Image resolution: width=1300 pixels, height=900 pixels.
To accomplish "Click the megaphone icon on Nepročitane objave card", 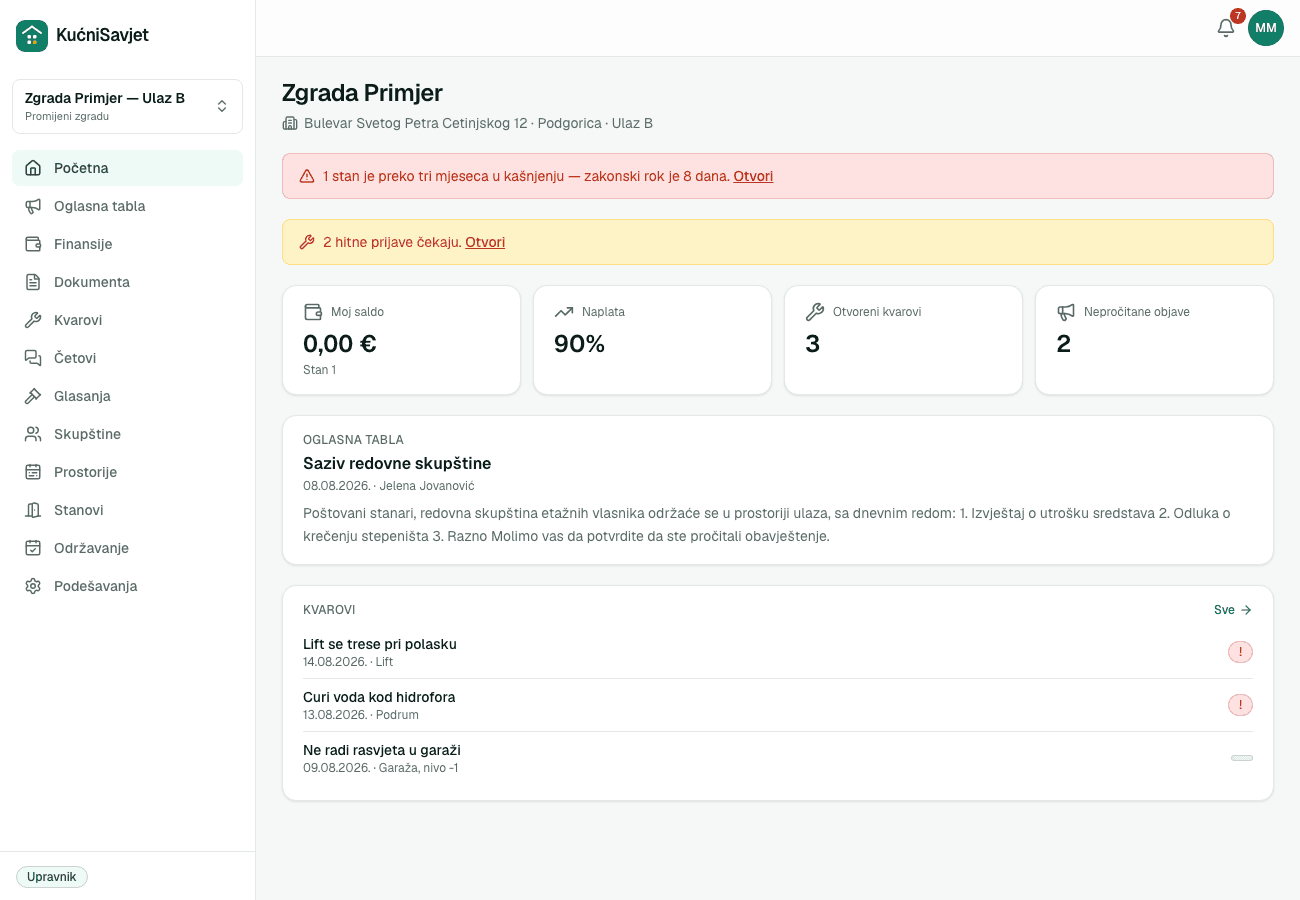I will point(1066,312).
